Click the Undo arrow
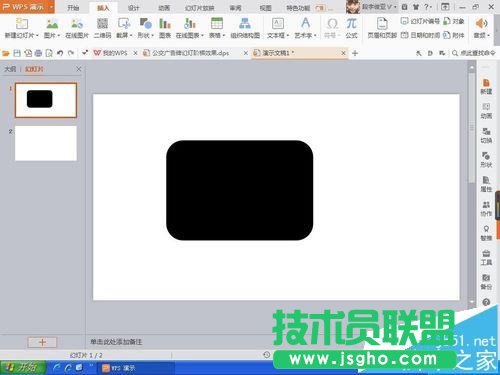 click(x=60, y=53)
